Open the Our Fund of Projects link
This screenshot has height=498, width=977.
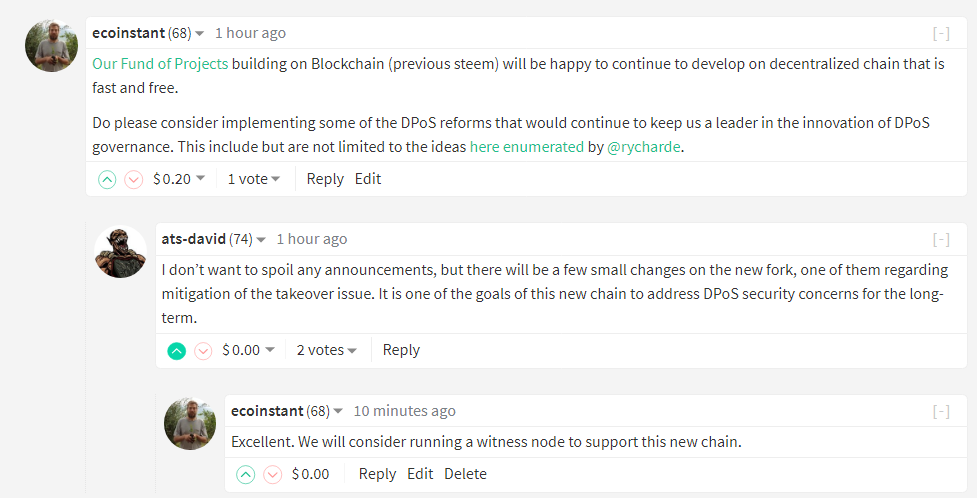click(x=160, y=64)
